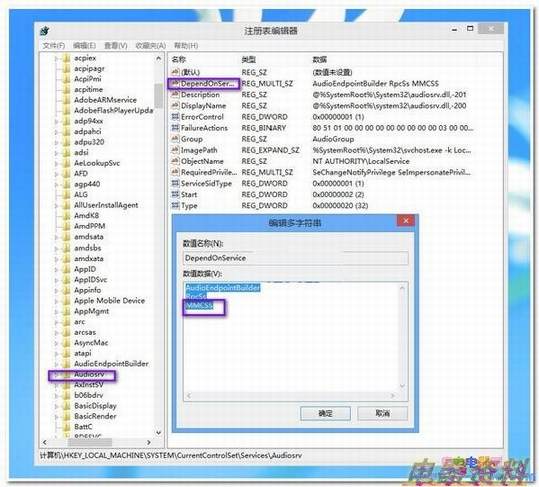Viewport: 539px width, 487px height.
Task: Select the ErrorControl DWORD value icon
Action: coord(175,117)
